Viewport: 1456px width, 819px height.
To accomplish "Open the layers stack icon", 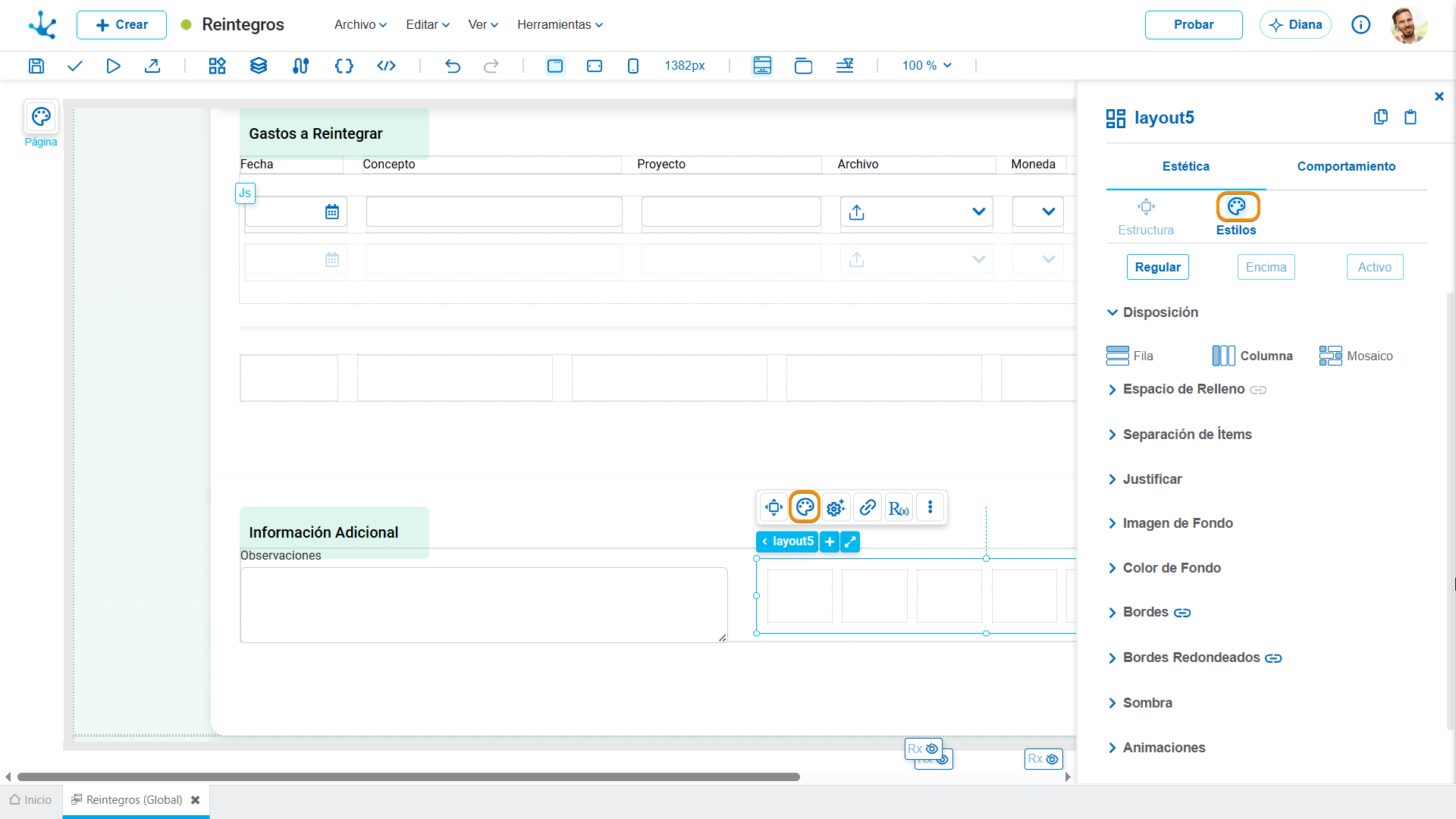I will click(259, 66).
